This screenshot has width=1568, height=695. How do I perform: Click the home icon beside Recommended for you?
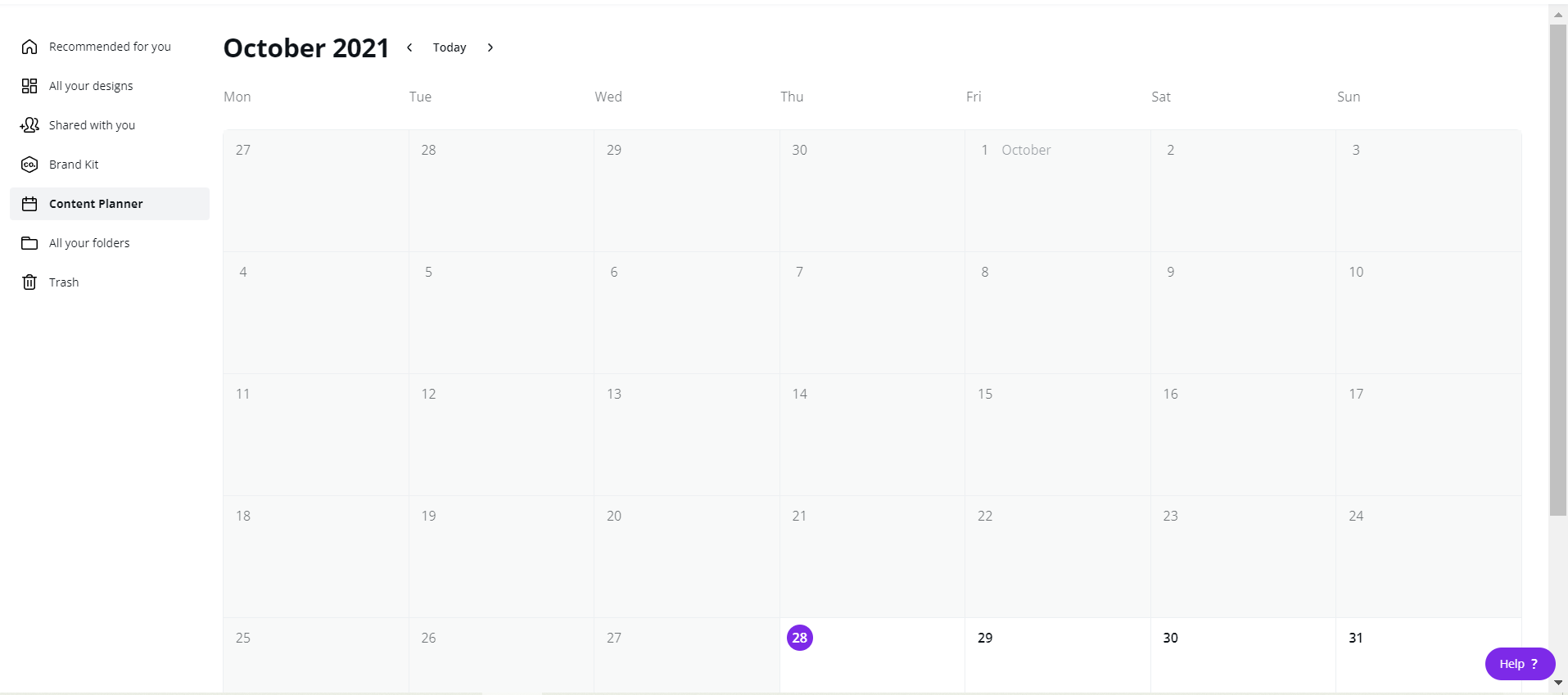click(29, 47)
